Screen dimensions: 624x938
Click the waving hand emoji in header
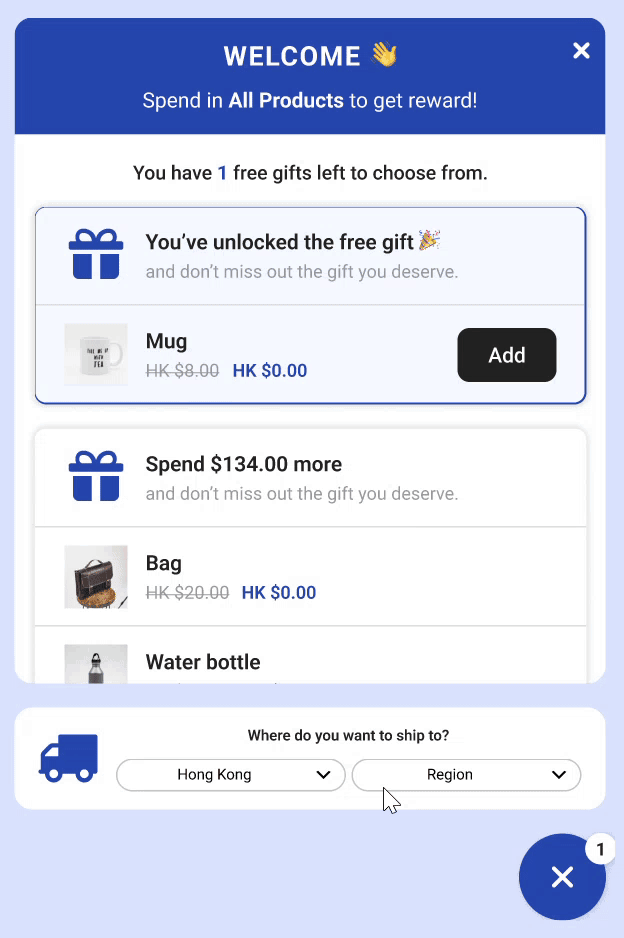tap(385, 55)
